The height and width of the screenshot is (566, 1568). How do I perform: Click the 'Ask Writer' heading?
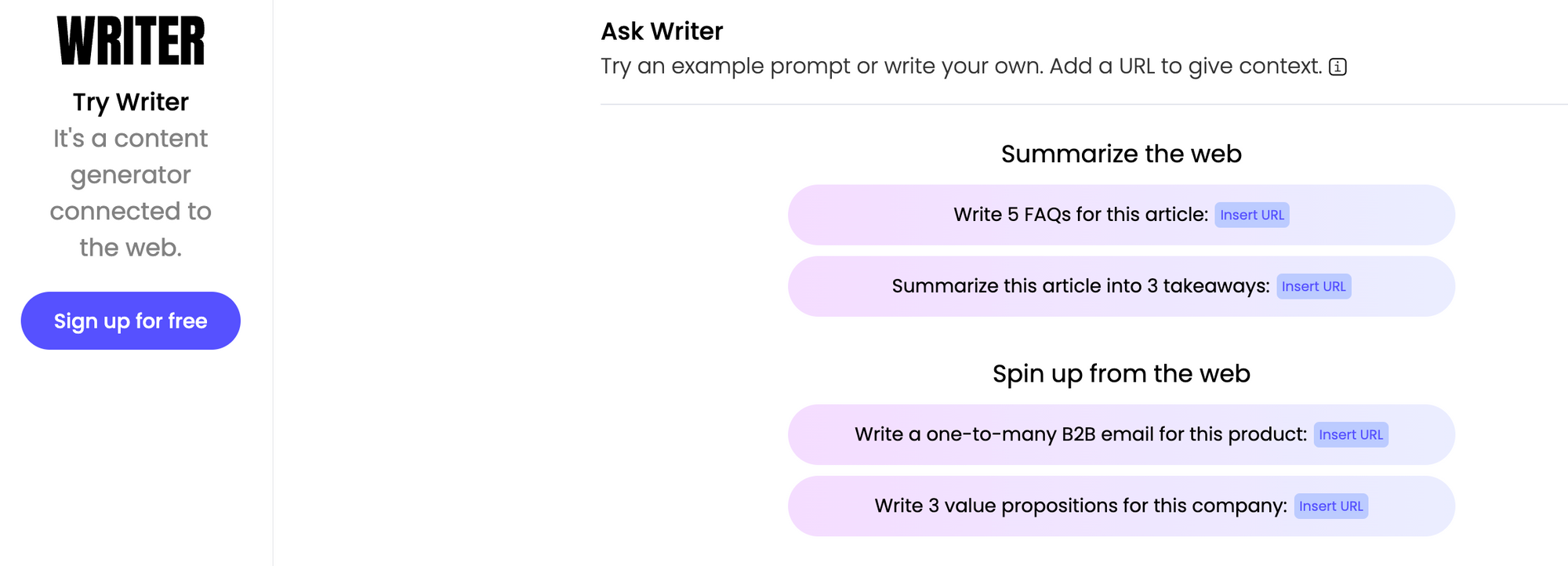point(662,31)
